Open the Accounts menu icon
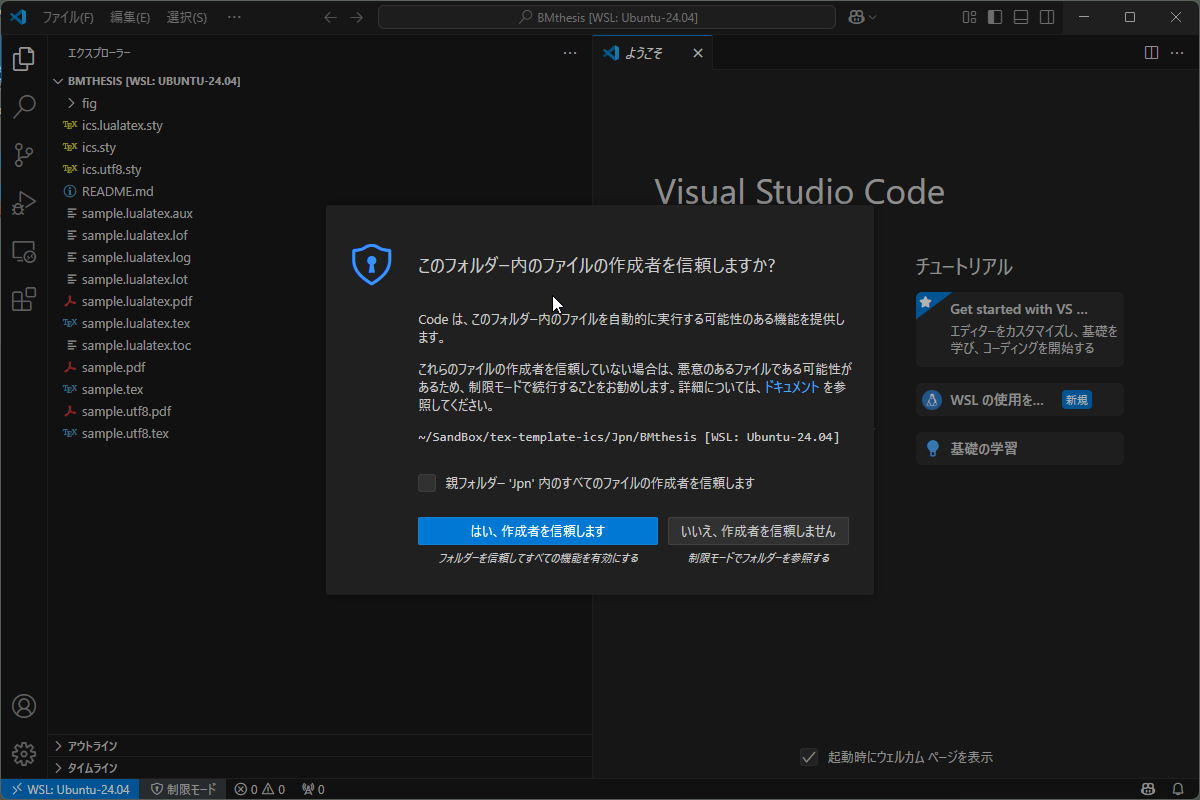Screen dimensions: 1200x800 [24, 706]
